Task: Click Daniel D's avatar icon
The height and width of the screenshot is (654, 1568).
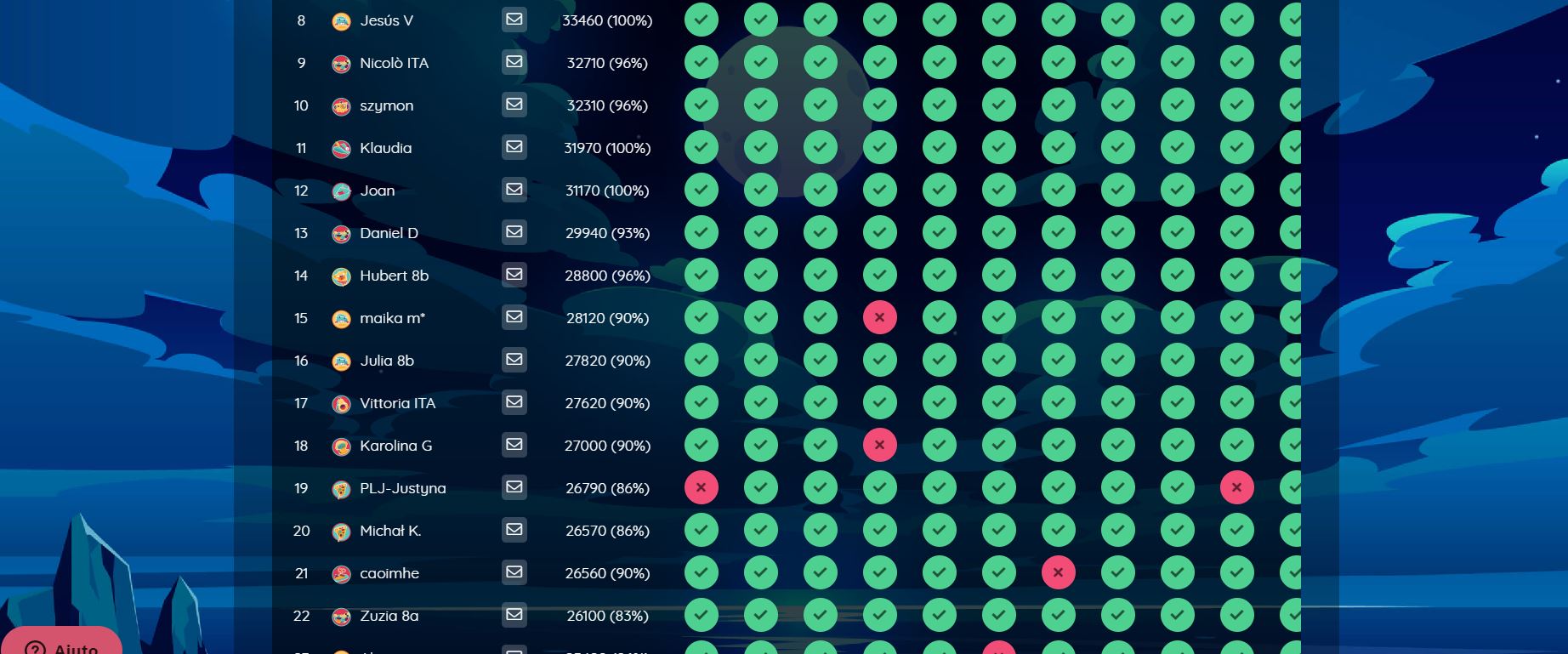Action: tap(341, 234)
